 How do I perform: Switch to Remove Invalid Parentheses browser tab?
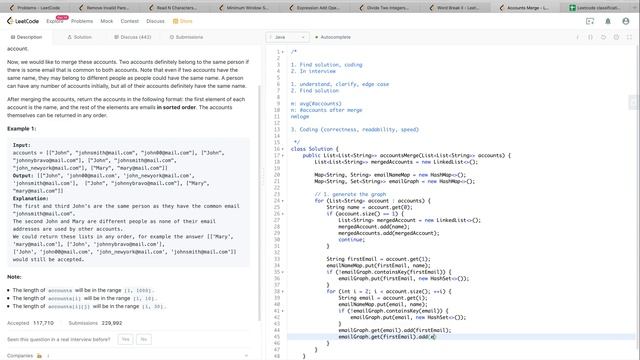(106, 8)
